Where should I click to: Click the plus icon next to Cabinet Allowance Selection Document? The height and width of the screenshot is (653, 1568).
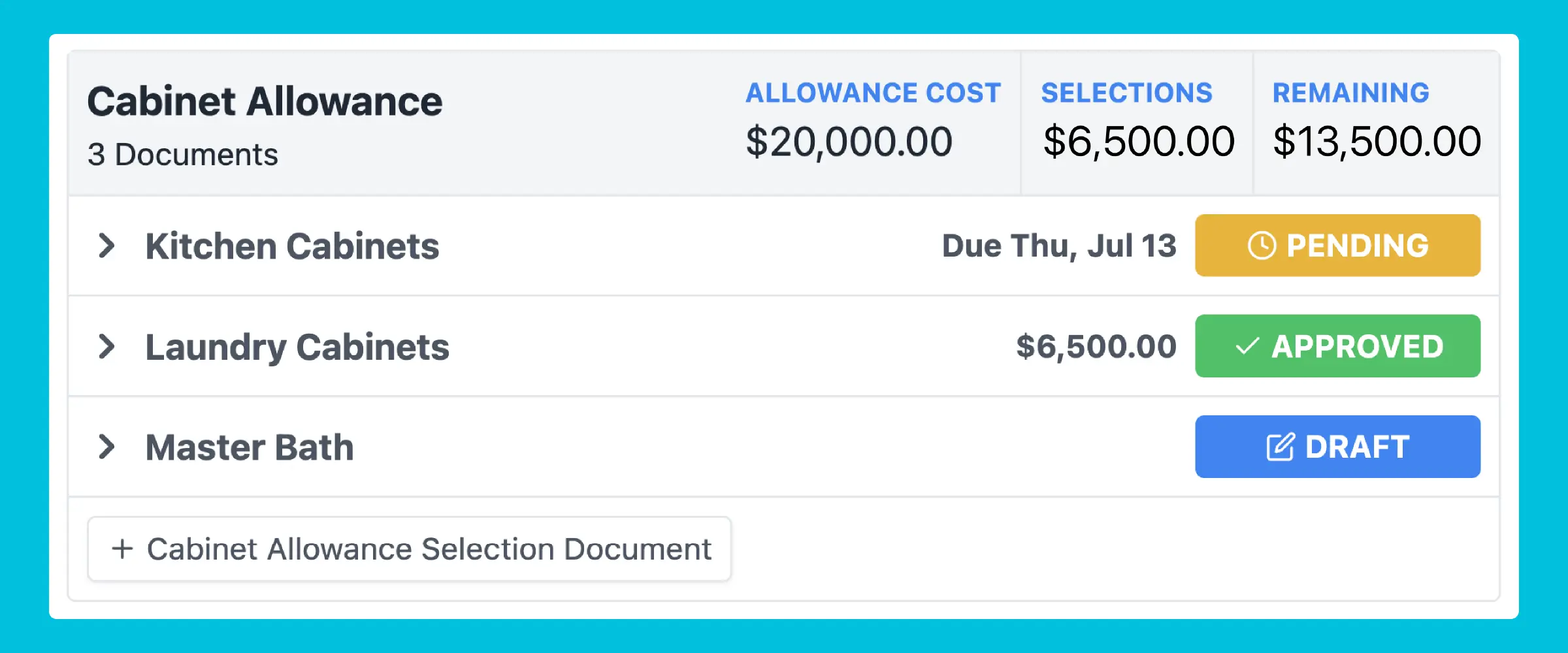(123, 549)
